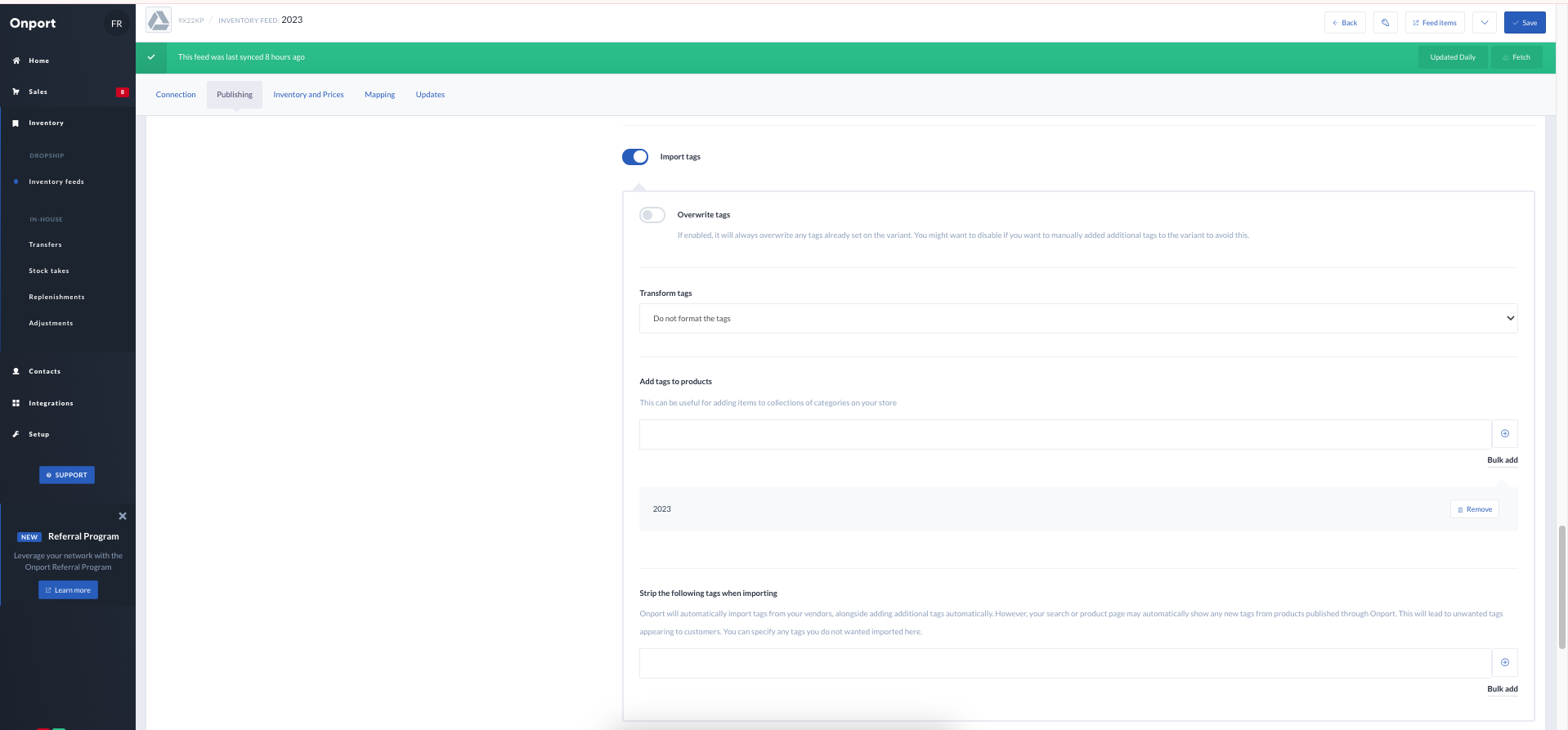
Task: Select the Inventory bookmark icon
Action: 16,123
